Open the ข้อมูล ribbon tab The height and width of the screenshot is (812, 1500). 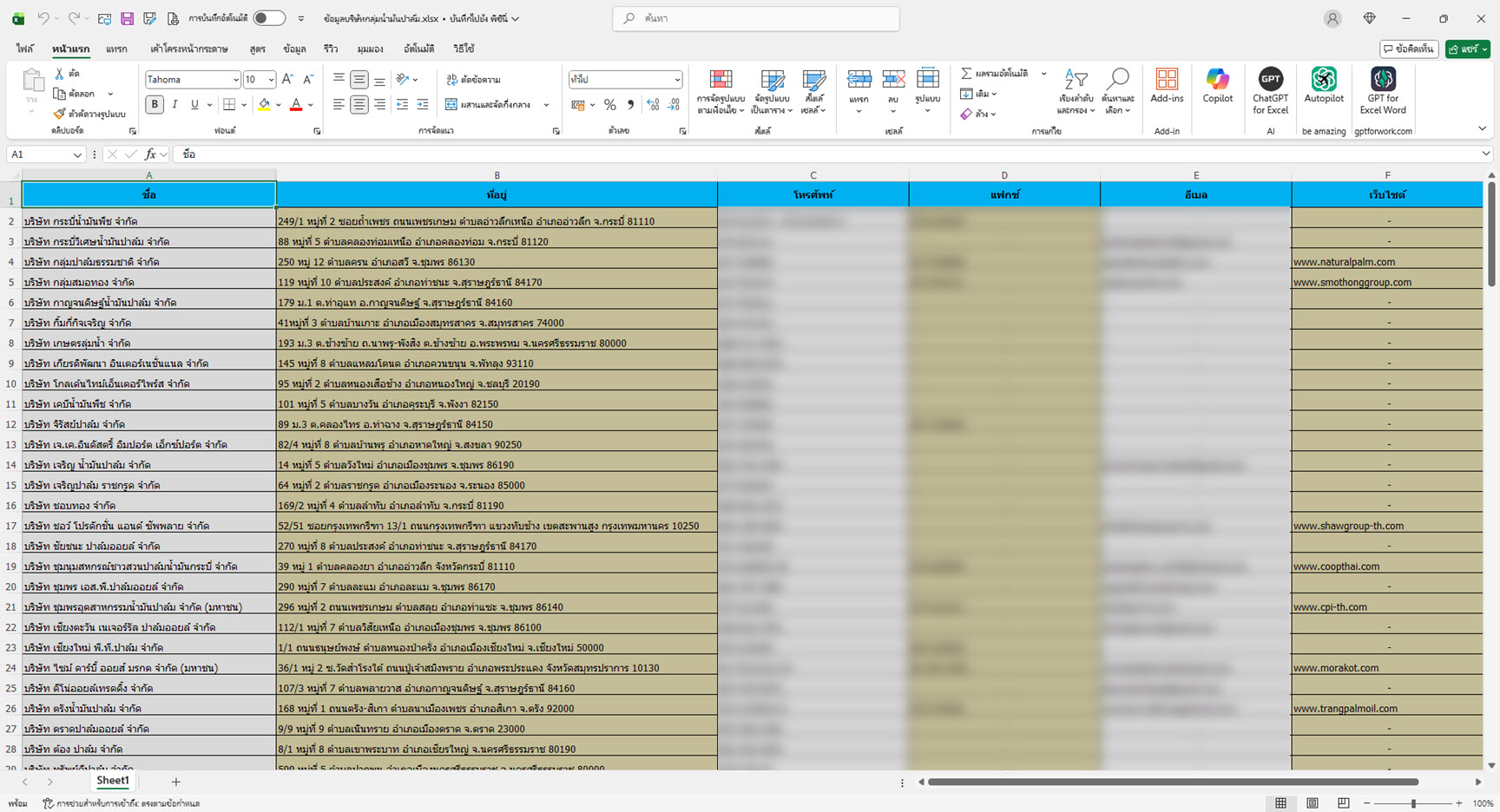294,49
